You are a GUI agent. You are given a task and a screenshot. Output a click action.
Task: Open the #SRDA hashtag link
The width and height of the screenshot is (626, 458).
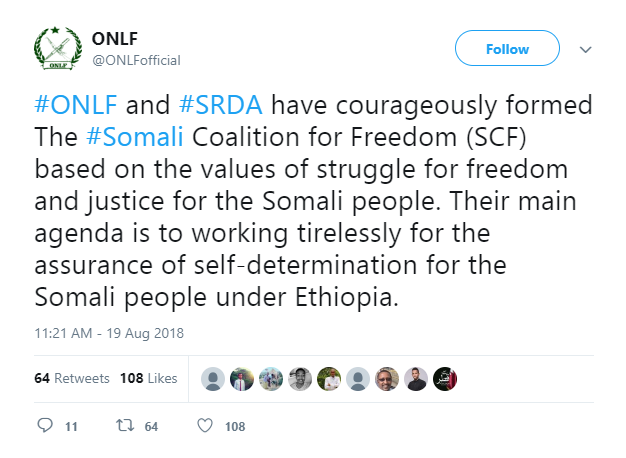pyautogui.click(x=221, y=105)
